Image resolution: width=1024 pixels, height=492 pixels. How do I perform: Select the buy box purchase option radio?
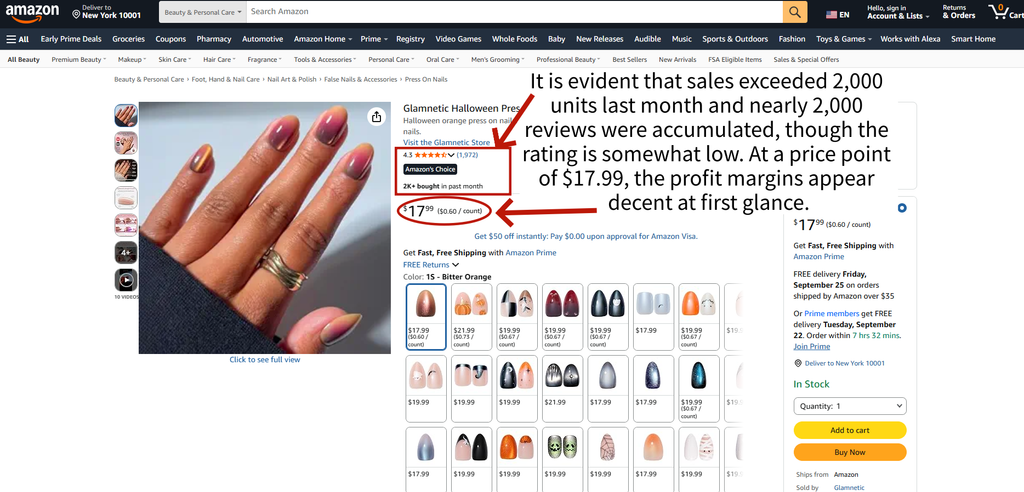902,208
